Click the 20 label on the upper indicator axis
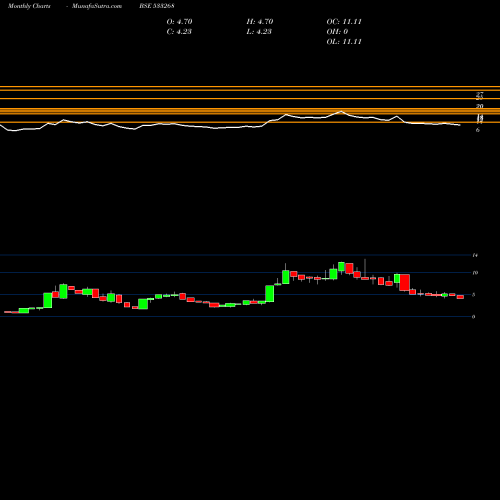The image size is (500, 500). tap(479, 106)
